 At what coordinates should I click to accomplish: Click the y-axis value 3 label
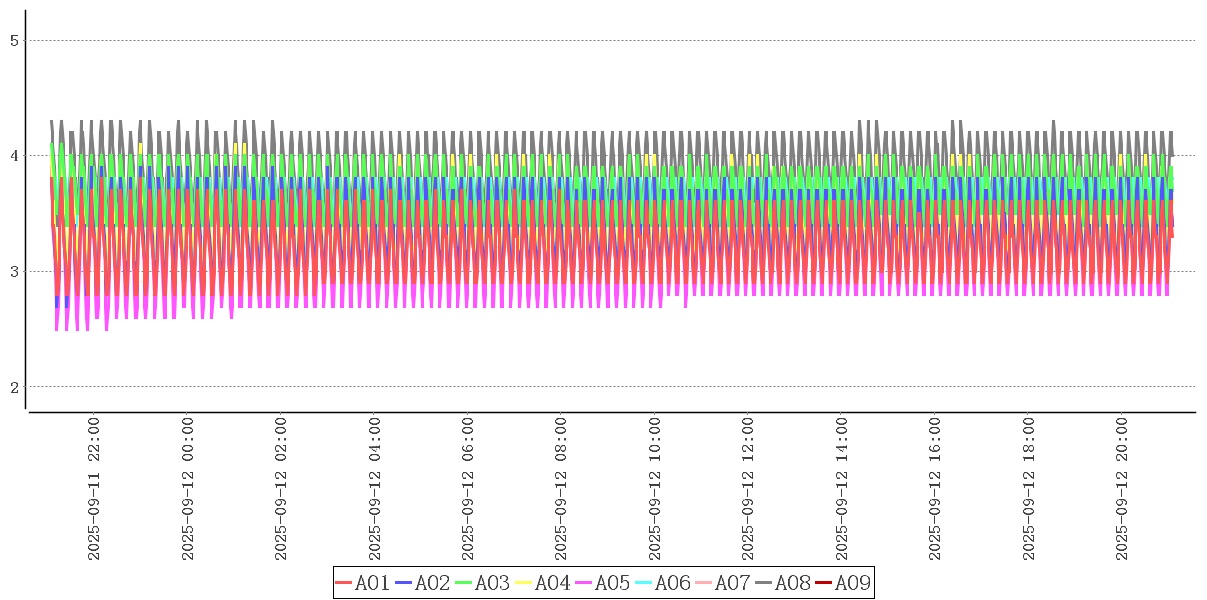(x=15, y=272)
